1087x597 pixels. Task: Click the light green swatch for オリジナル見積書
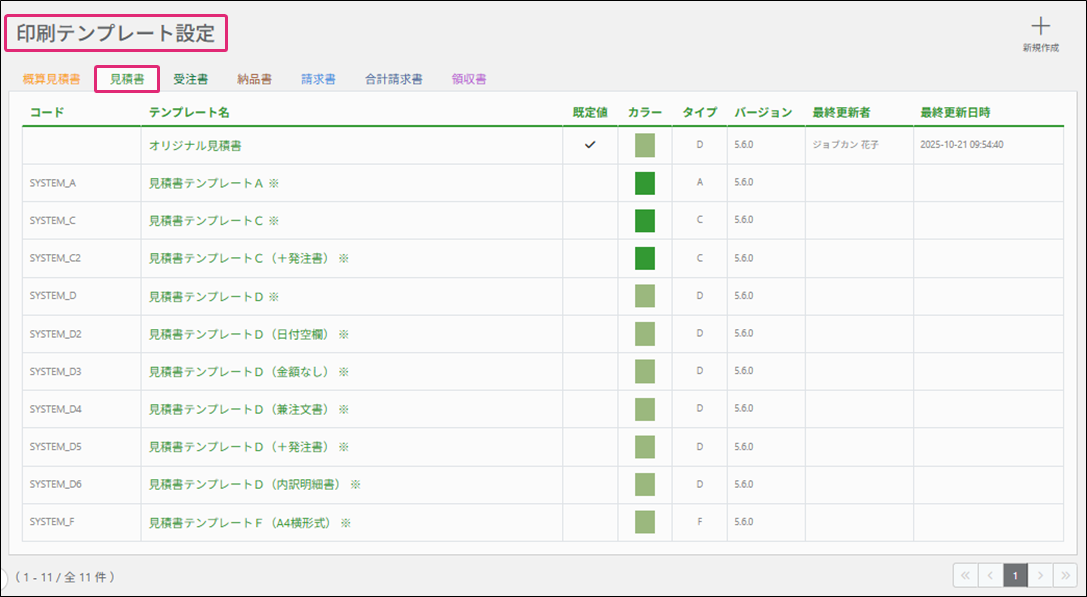[644, 145]
